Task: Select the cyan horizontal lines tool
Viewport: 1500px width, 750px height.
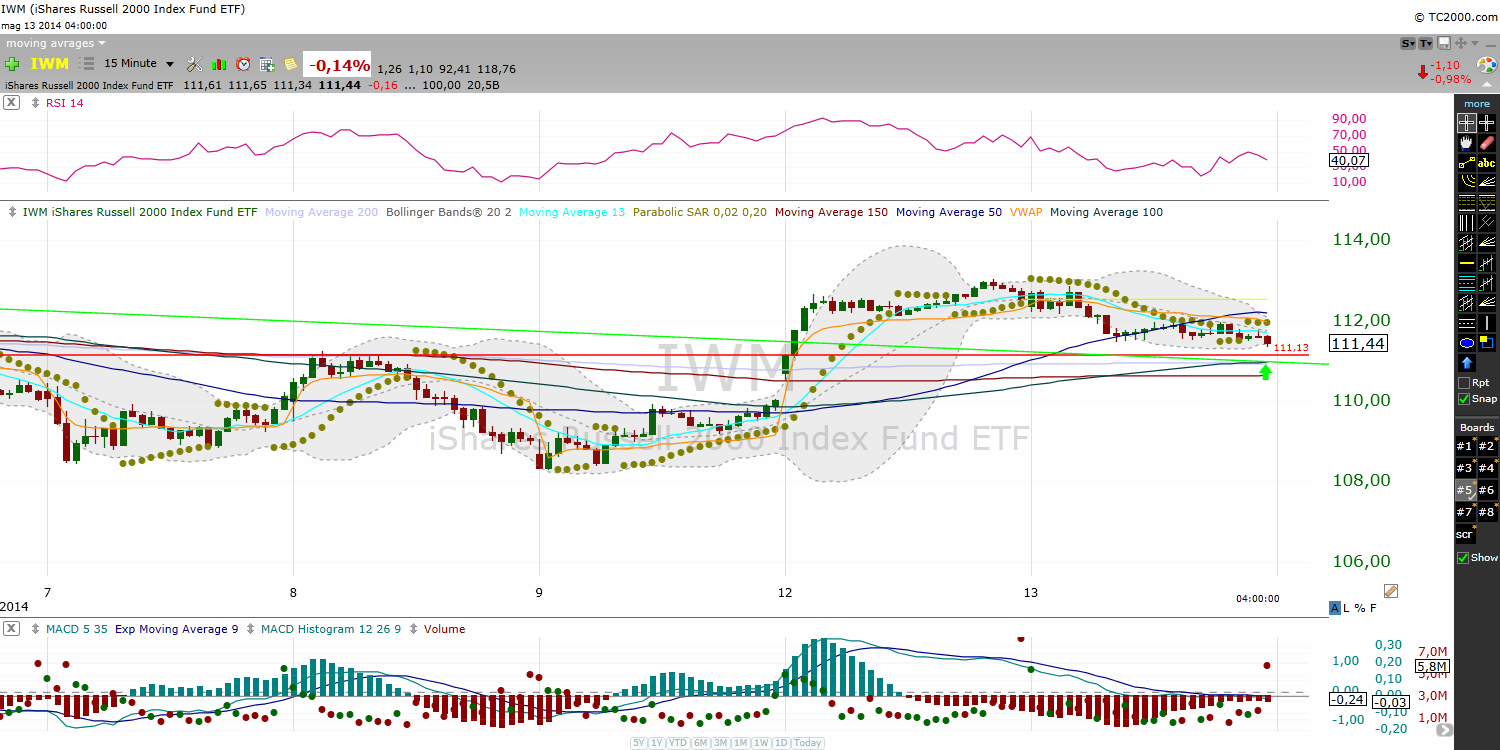Action: click(x=1466, y=283)
